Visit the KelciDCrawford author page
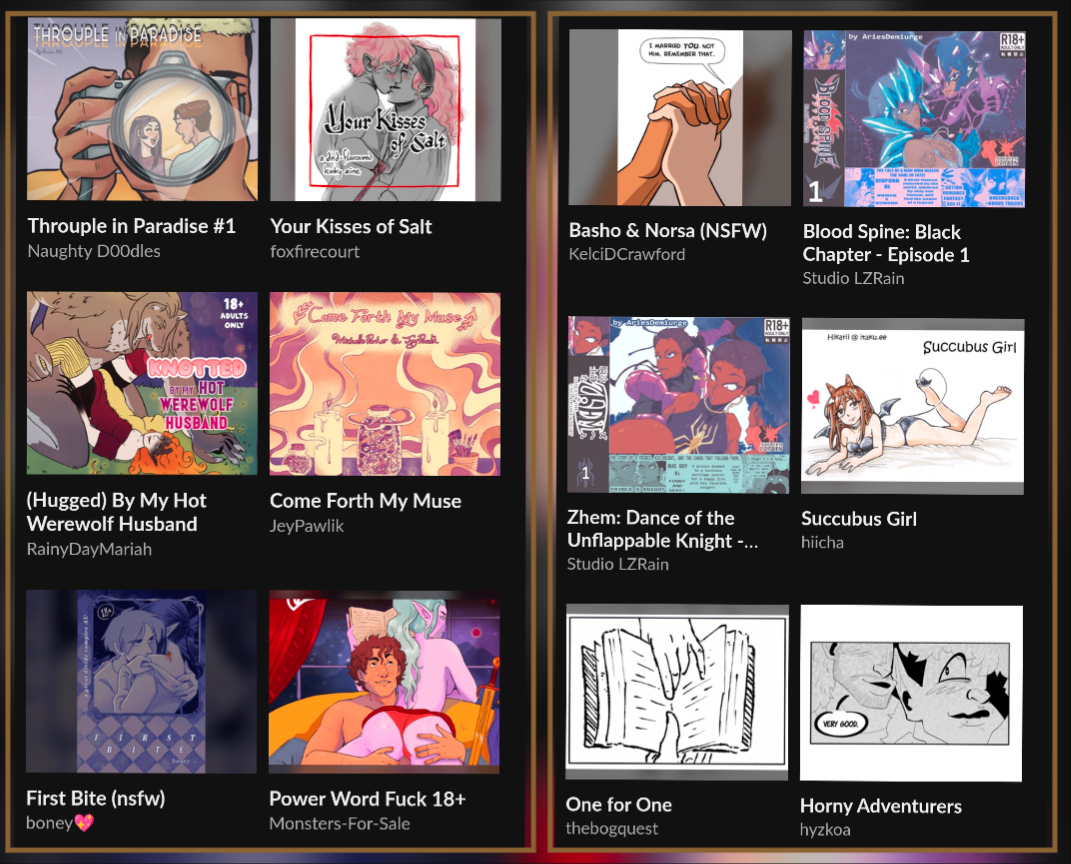The width and height of the screenshot is (1071, 864). (x=627, y=254)
